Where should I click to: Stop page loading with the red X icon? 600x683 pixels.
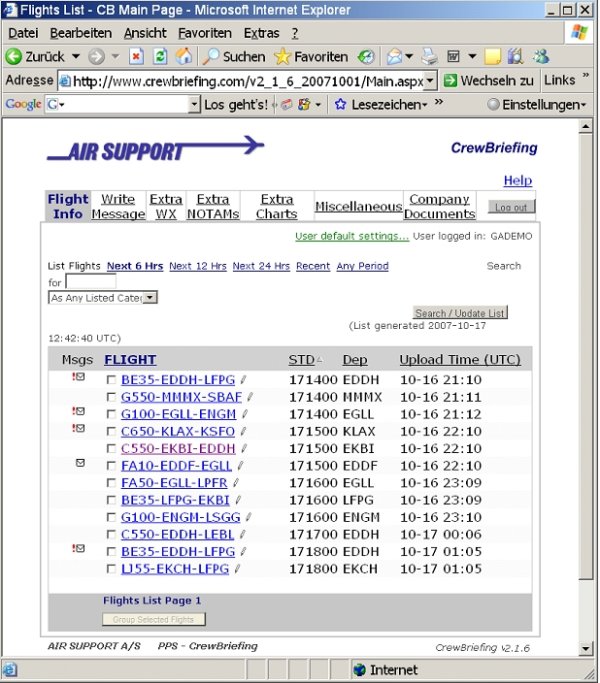[136, 57]
